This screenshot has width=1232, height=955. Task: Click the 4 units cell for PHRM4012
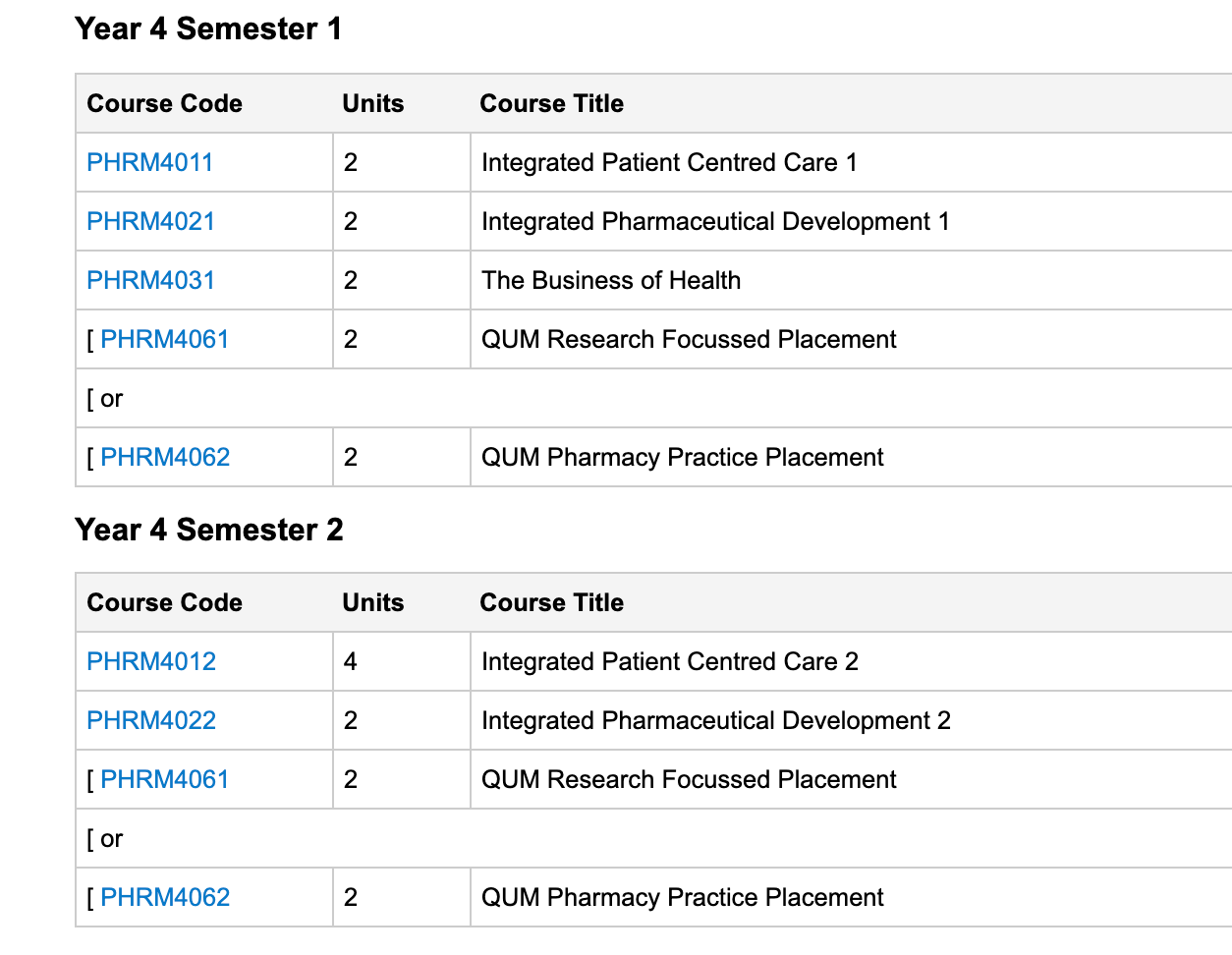pos(351,661)
